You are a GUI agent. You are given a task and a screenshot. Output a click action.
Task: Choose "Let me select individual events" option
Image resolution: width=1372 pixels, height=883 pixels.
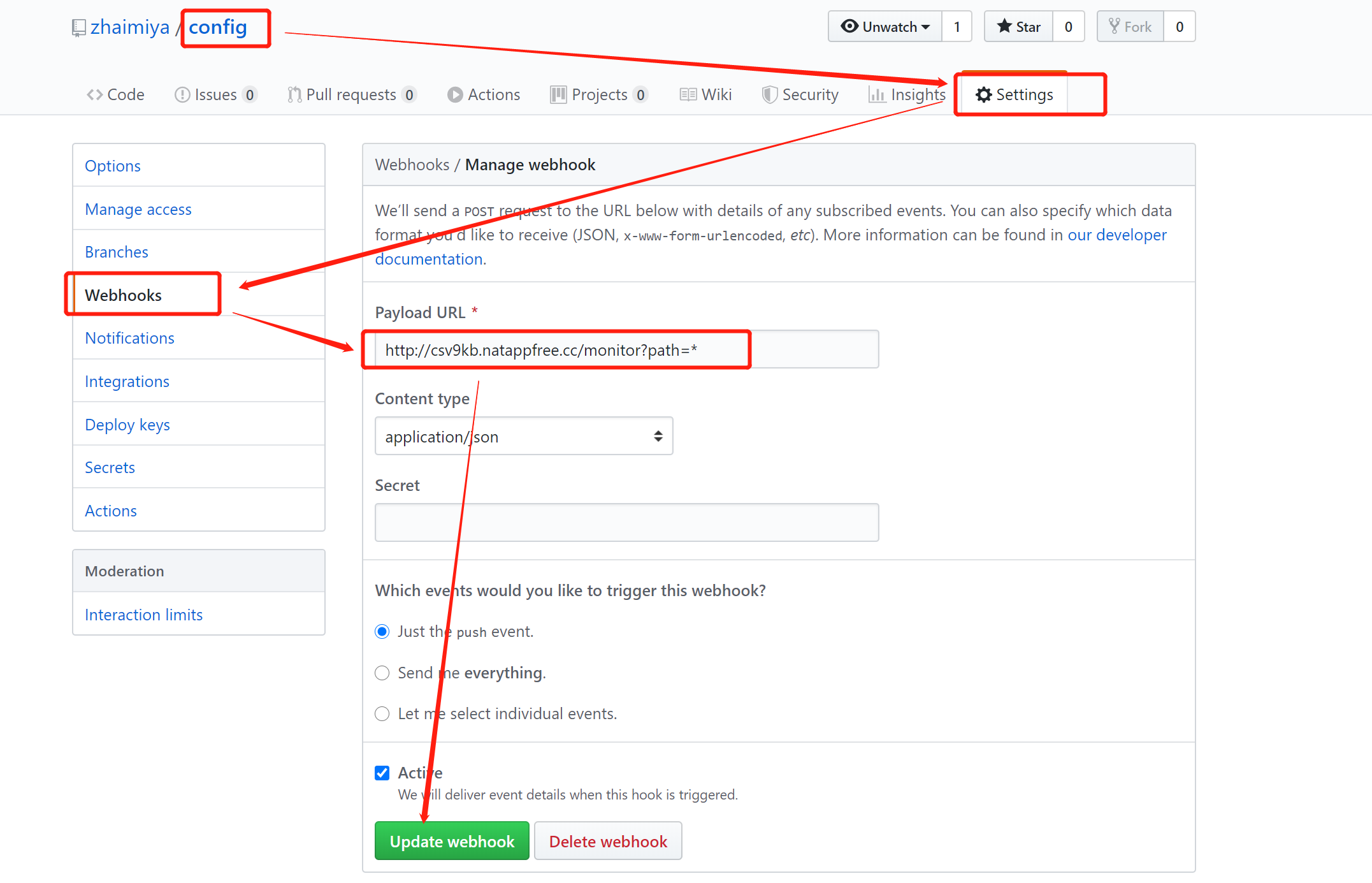382,714
